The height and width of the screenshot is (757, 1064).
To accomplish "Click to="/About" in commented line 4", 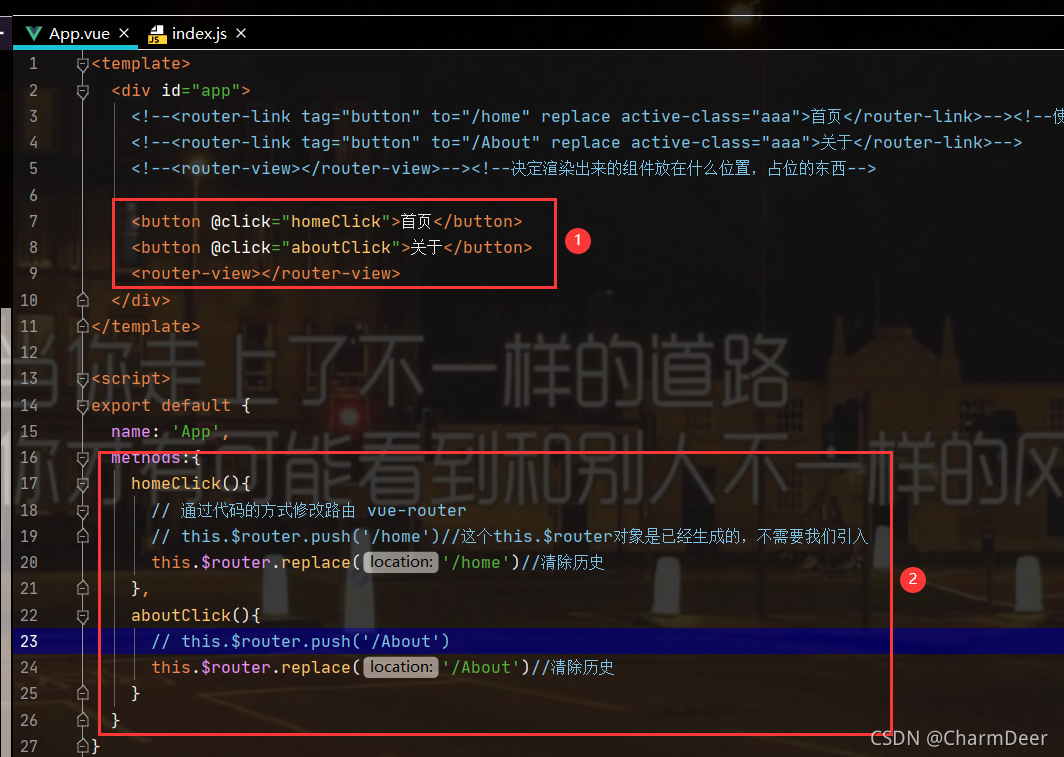I will [x=486, y=142].
